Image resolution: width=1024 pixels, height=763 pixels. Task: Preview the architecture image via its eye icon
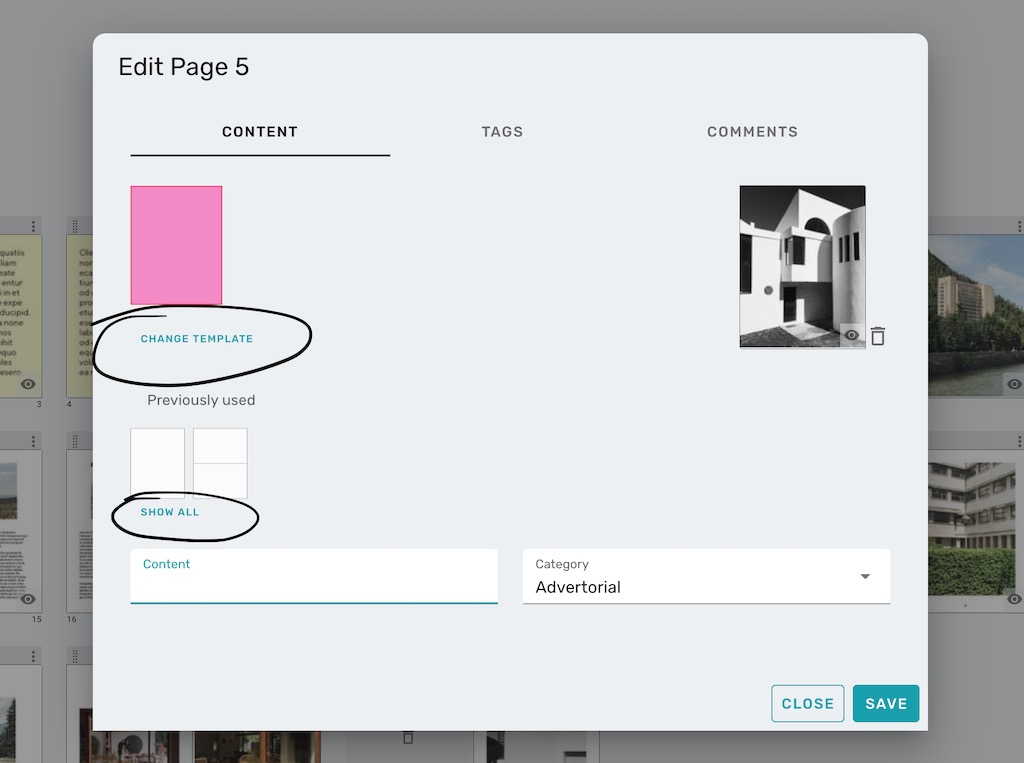click(853, 337)
